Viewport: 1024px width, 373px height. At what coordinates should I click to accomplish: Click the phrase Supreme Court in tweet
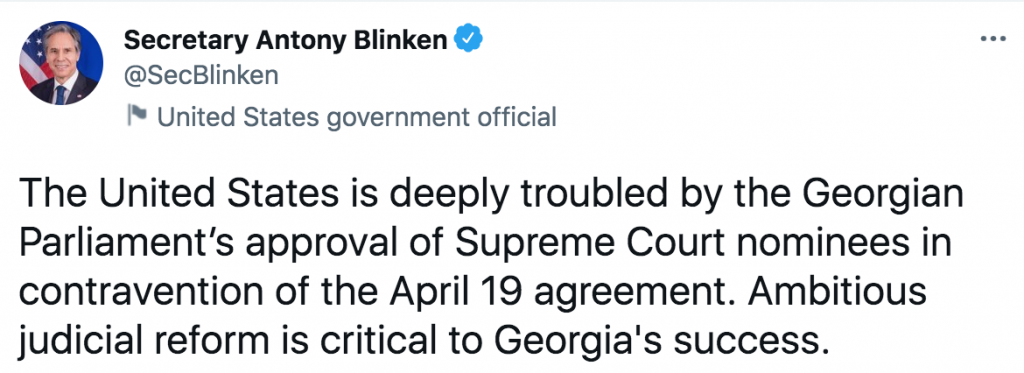click(590, 246)
